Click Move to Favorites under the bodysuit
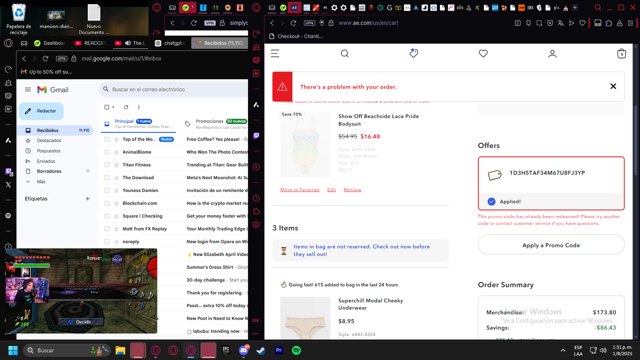Image resolution: width=640 pixels, height=360 pixels. [x=300, y=190]
